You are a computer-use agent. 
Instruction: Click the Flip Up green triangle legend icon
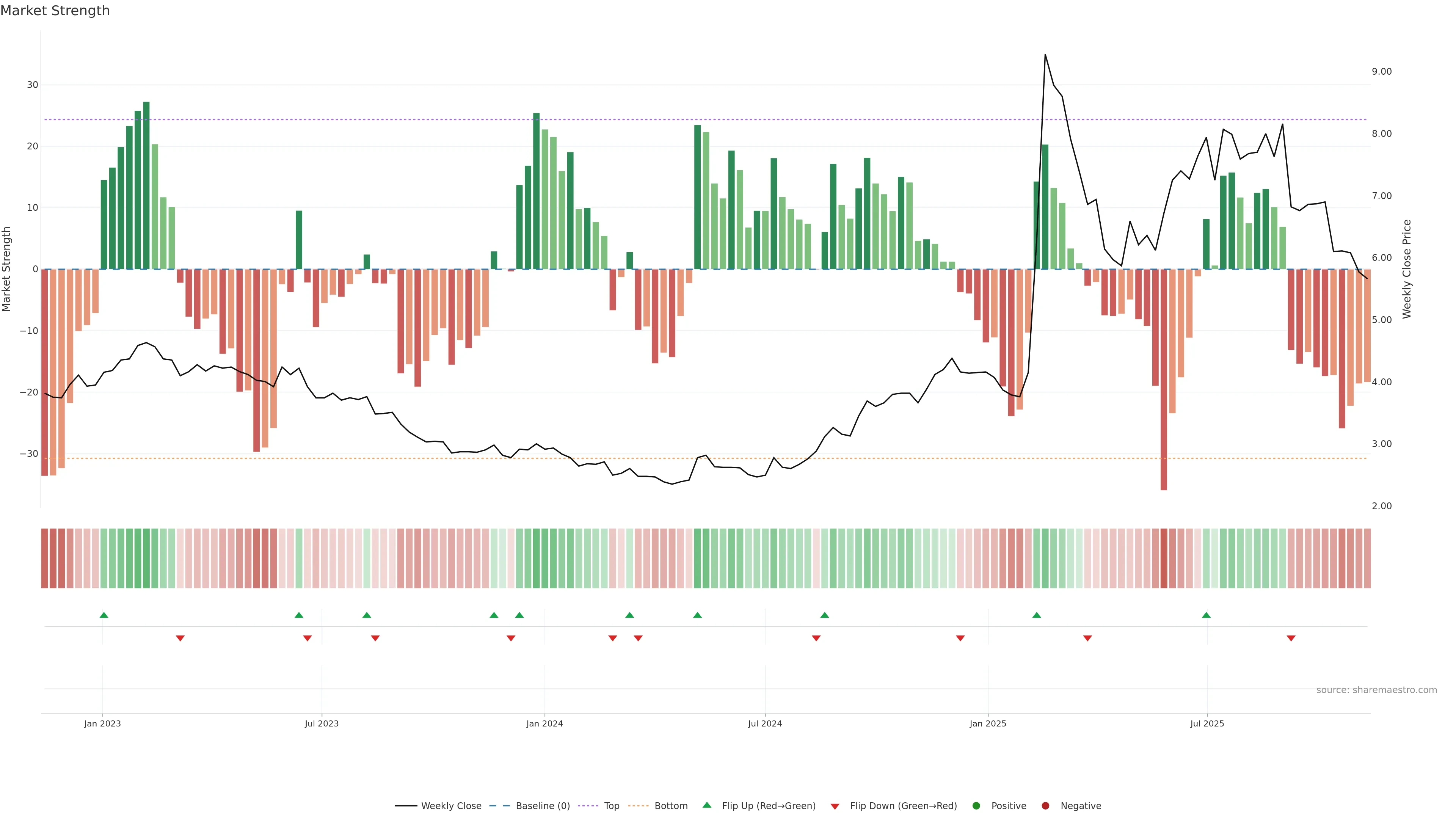point(706,805)
